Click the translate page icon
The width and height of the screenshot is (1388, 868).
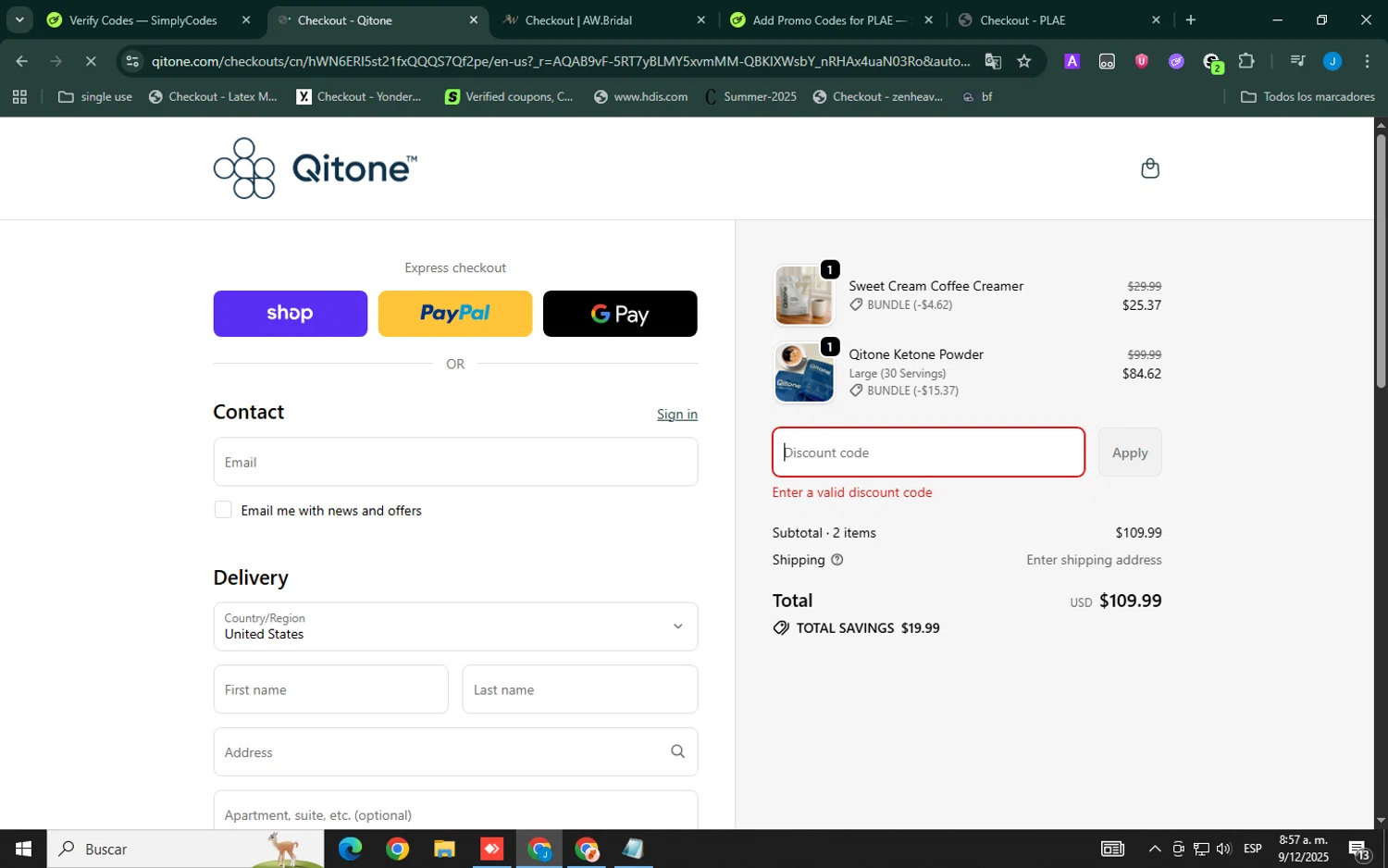coord(993,61)
